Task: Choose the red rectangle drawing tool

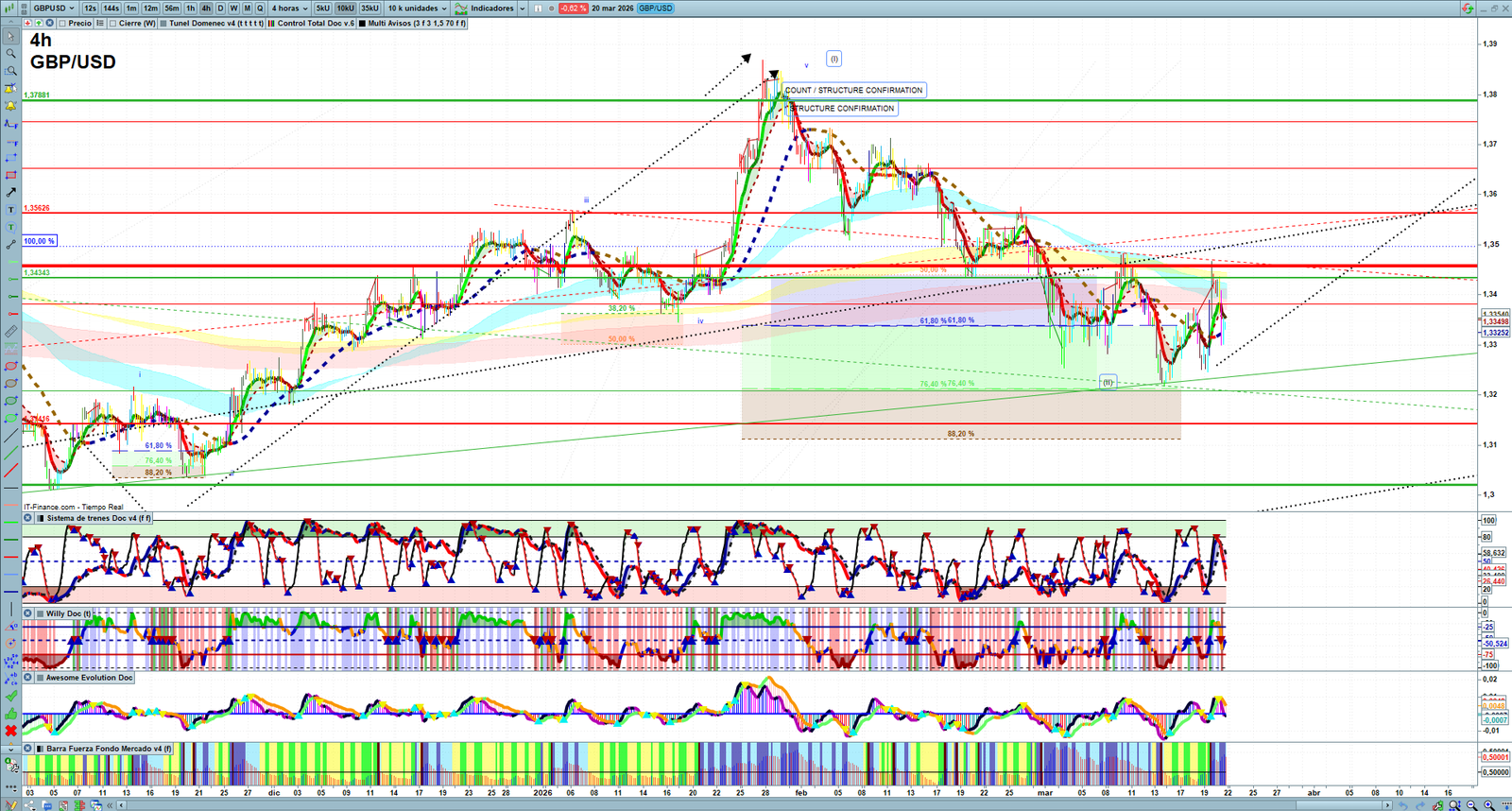Action: point(11,176)
